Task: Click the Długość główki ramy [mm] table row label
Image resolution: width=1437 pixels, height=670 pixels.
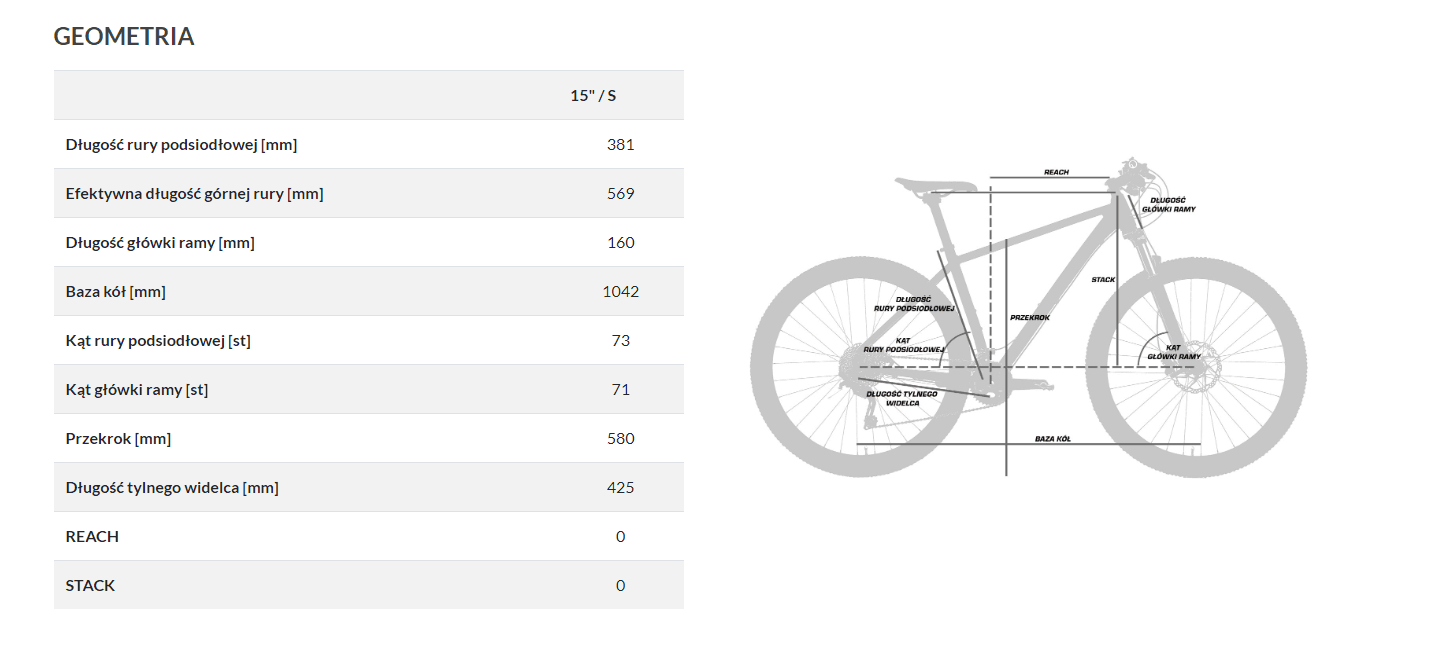Action: pyautogui.click(x=160, y=242)
